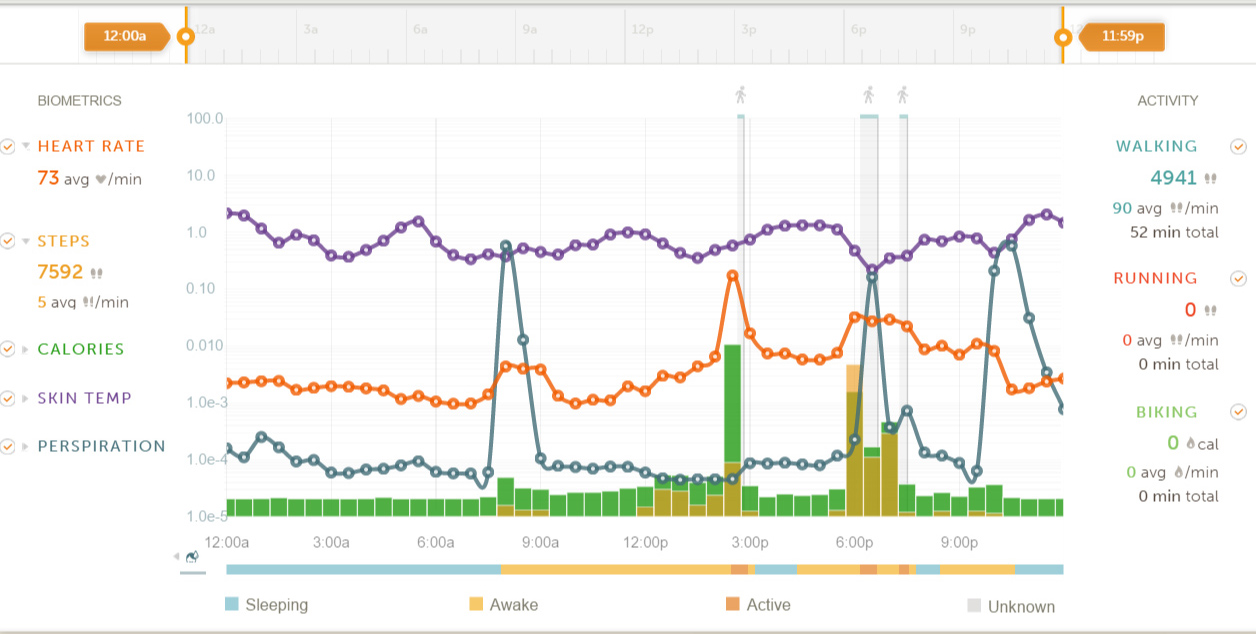Click the sleep icon below the chart
Screen dimensions: 1256x634
[x=192, y=557]
